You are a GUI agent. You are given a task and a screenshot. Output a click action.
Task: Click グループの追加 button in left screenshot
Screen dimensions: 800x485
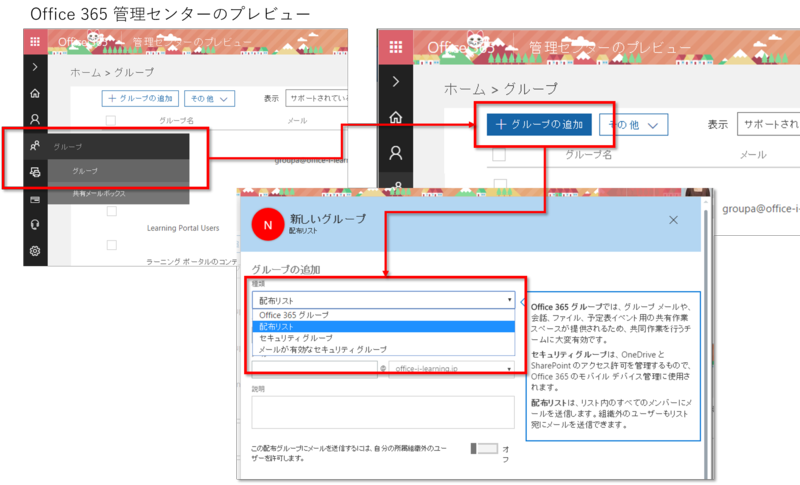pos(140,98)
